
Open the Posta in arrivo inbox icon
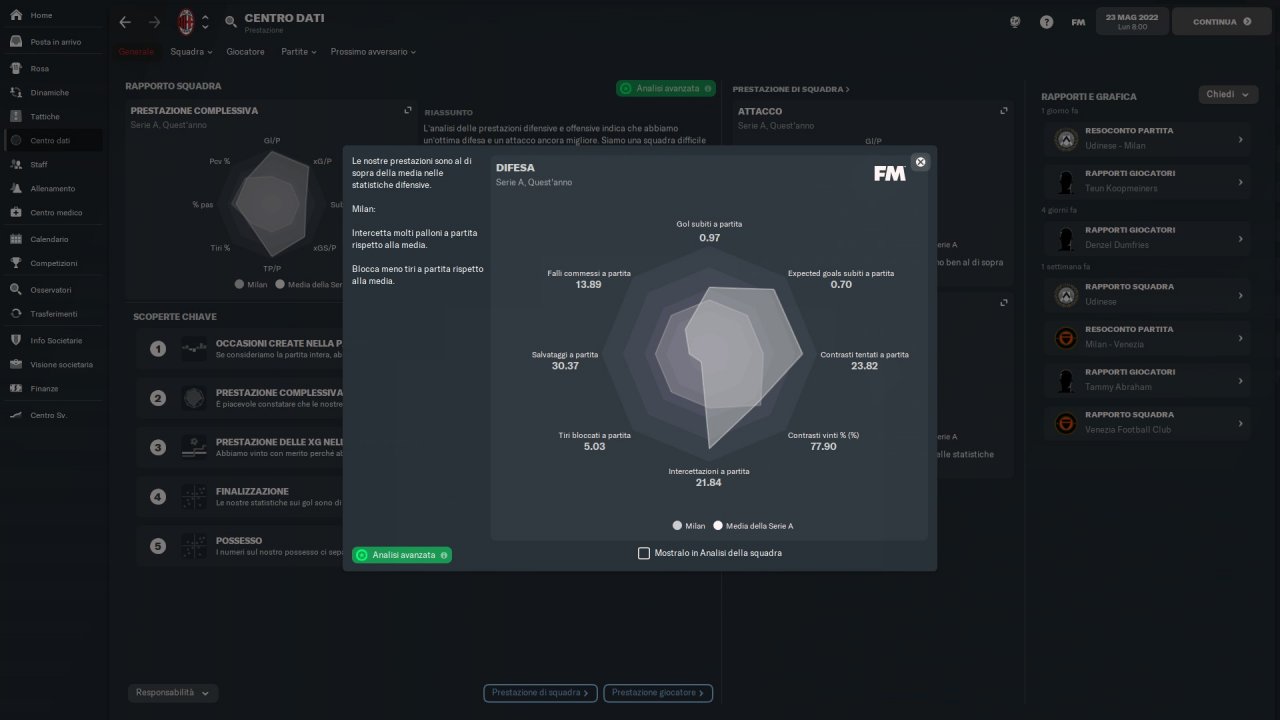[x=16, y=42]
